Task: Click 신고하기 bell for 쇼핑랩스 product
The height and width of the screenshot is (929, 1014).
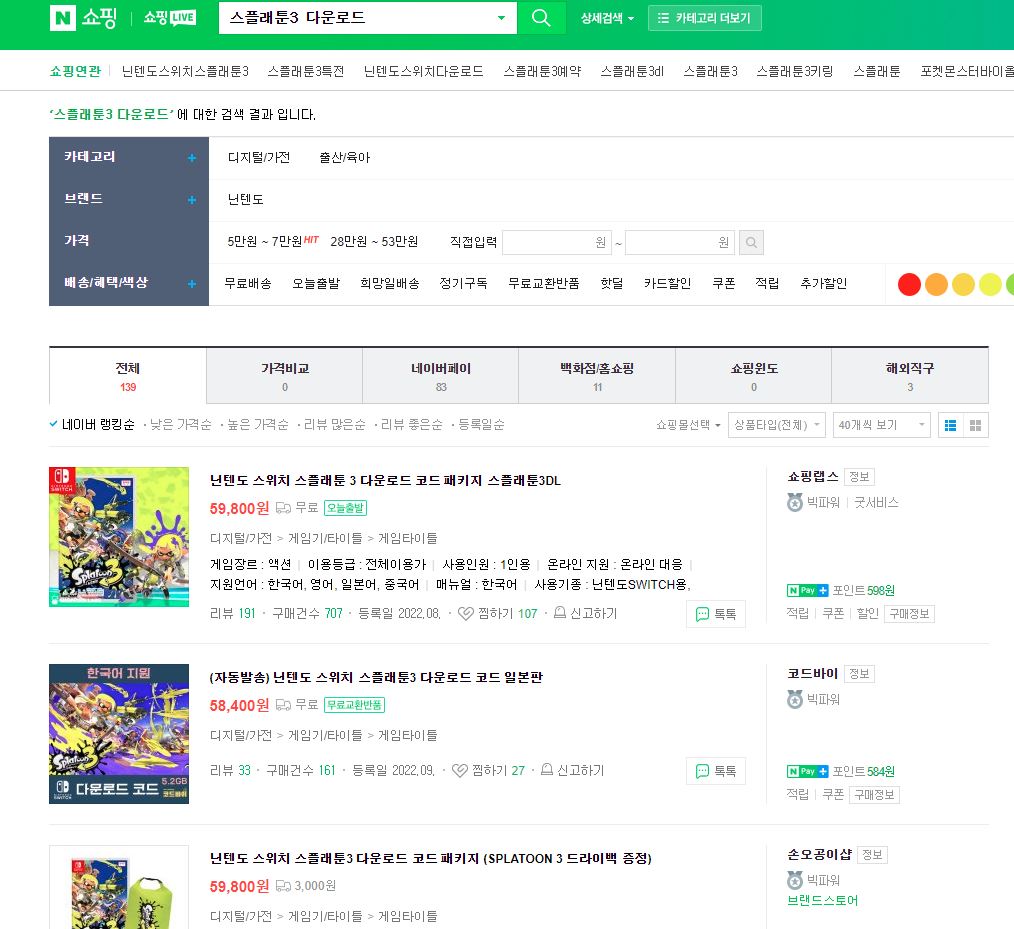Action: click(560, 612)
